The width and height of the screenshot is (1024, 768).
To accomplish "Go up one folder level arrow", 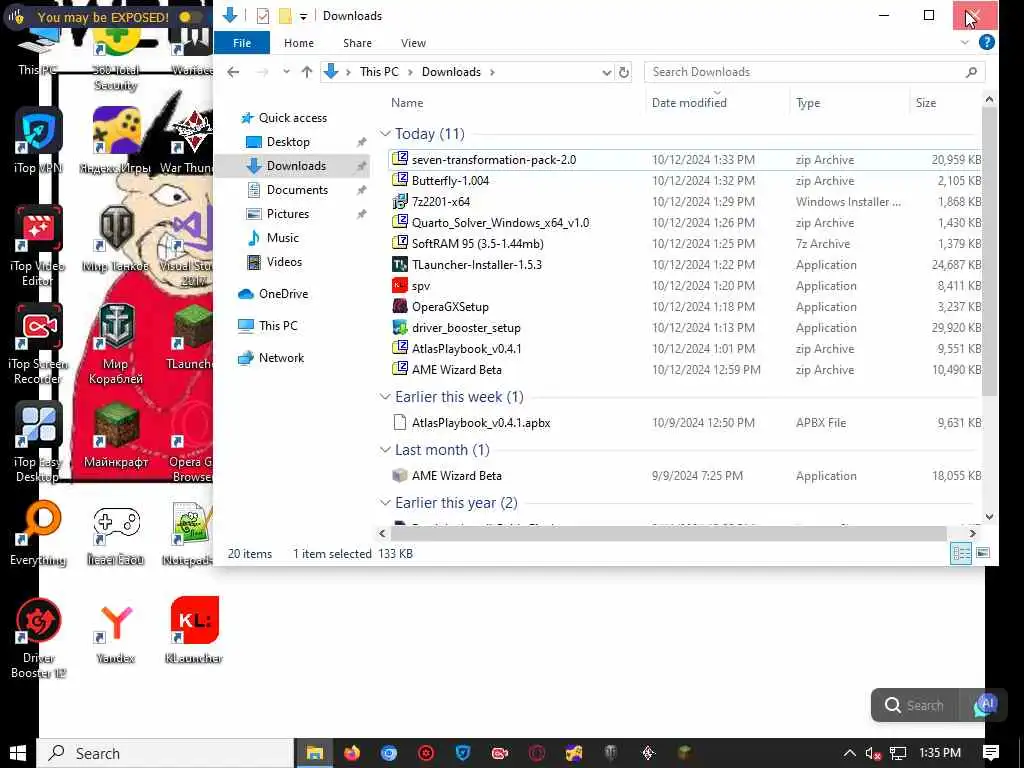I will 307,72.
